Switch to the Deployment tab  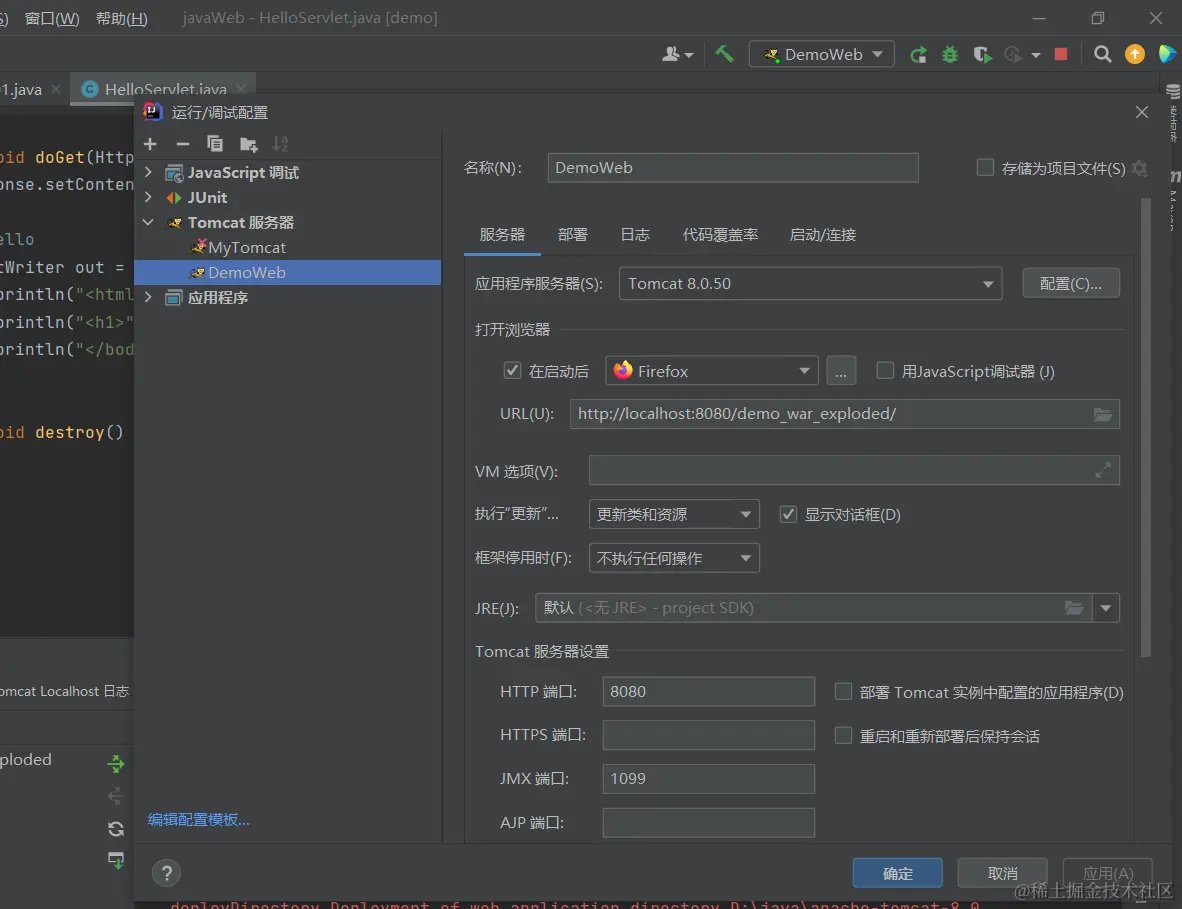point(573,235)
